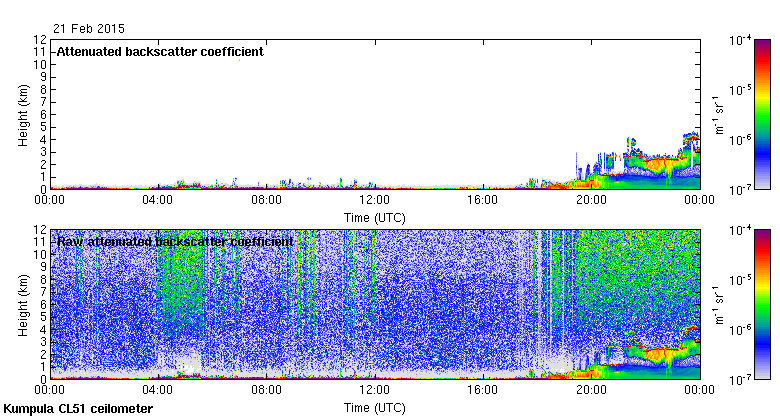Click the 04:00 tick on the top time axis

(158, 199)
